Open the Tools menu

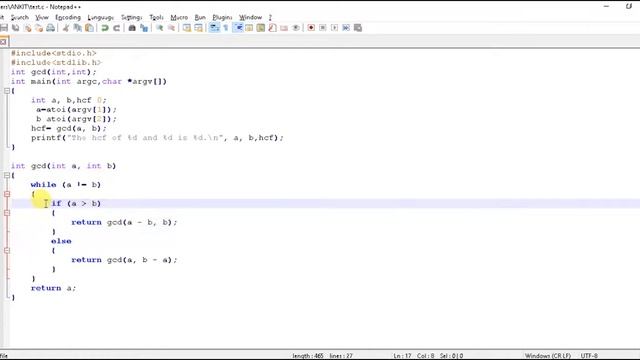tap(156, 17)
